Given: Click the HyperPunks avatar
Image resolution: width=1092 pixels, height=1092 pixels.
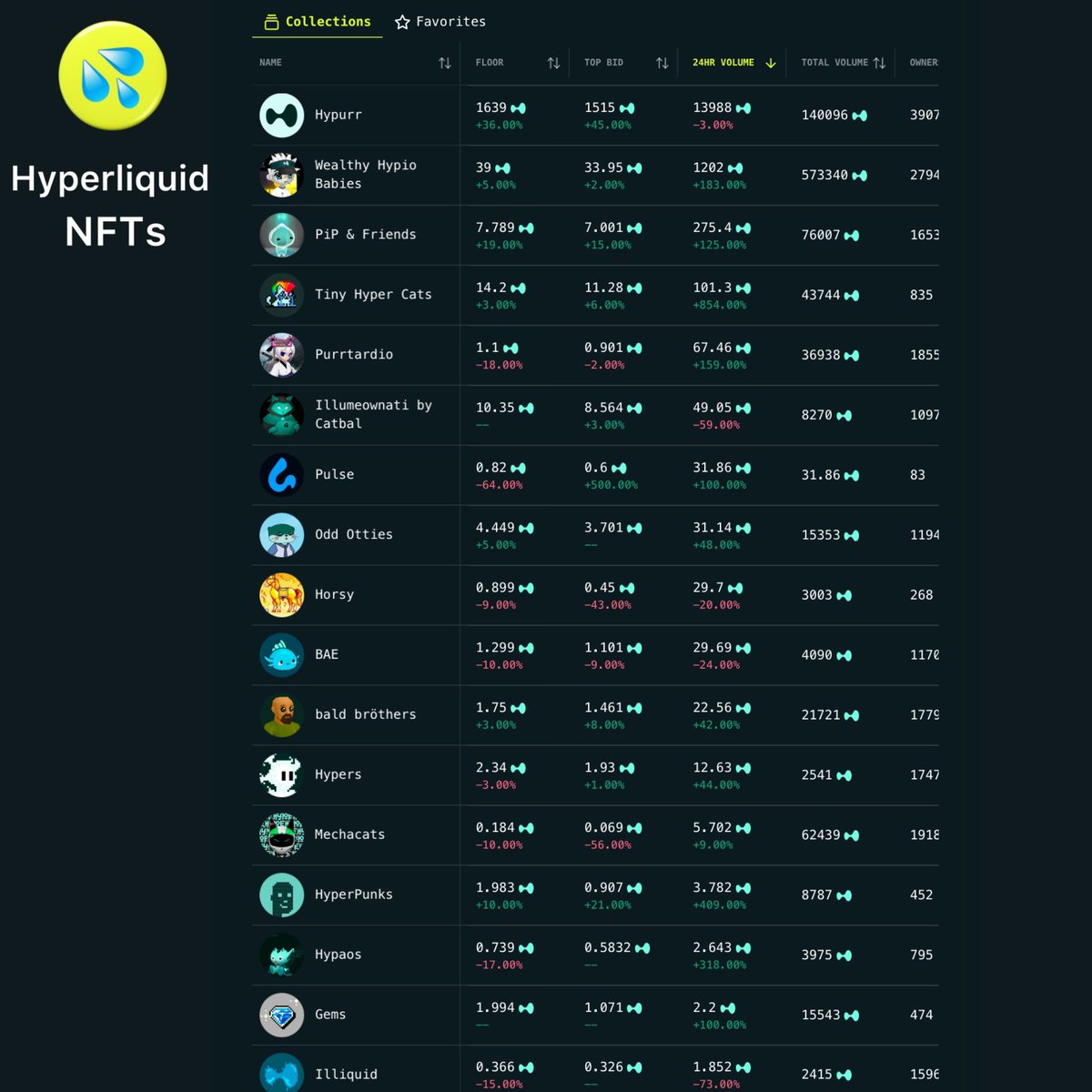Looking at the screenshot, I should click(x=282, y=895).
